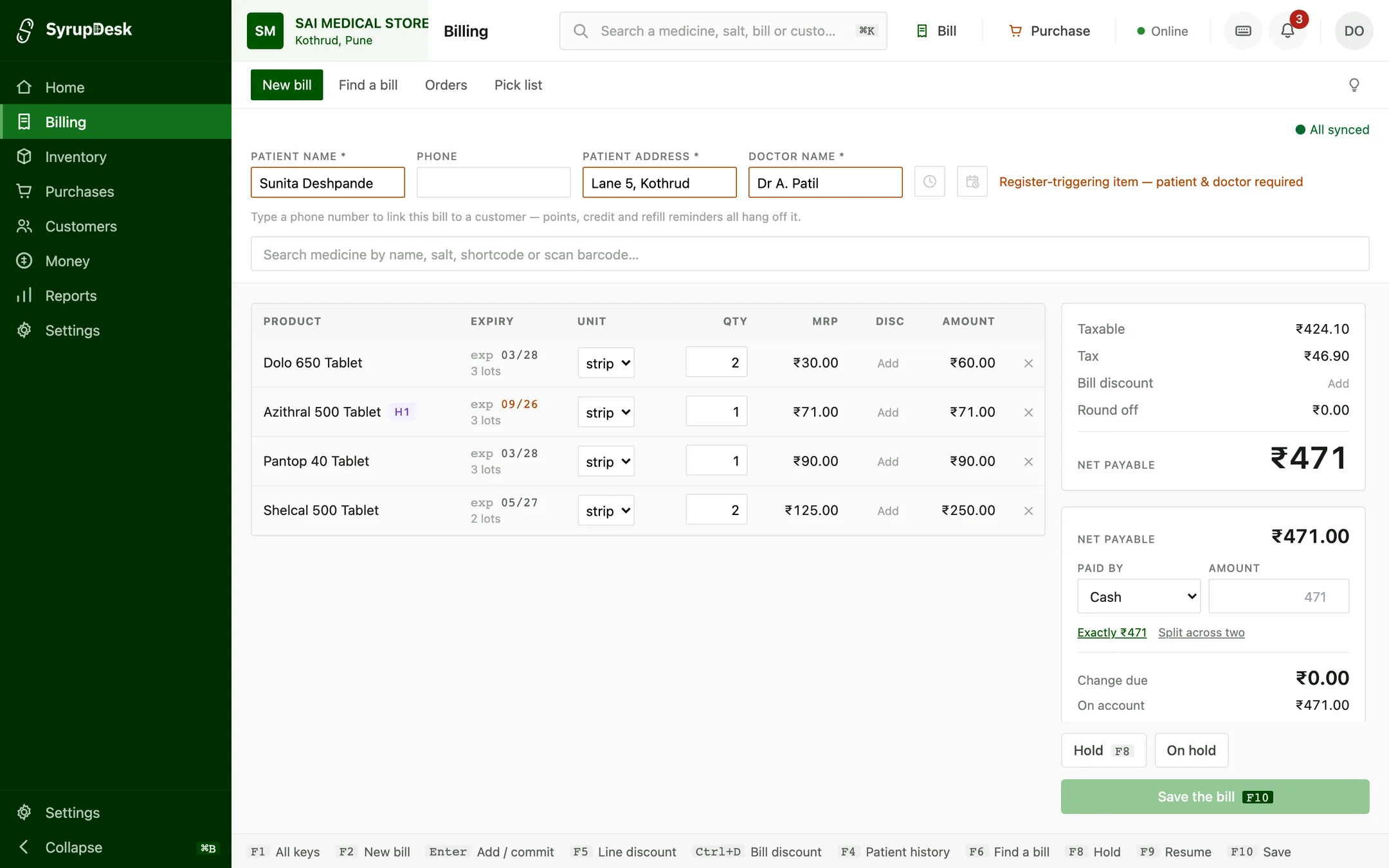
Task: Open Purchases from the sidebar
Action: click(x=116, y=191)
